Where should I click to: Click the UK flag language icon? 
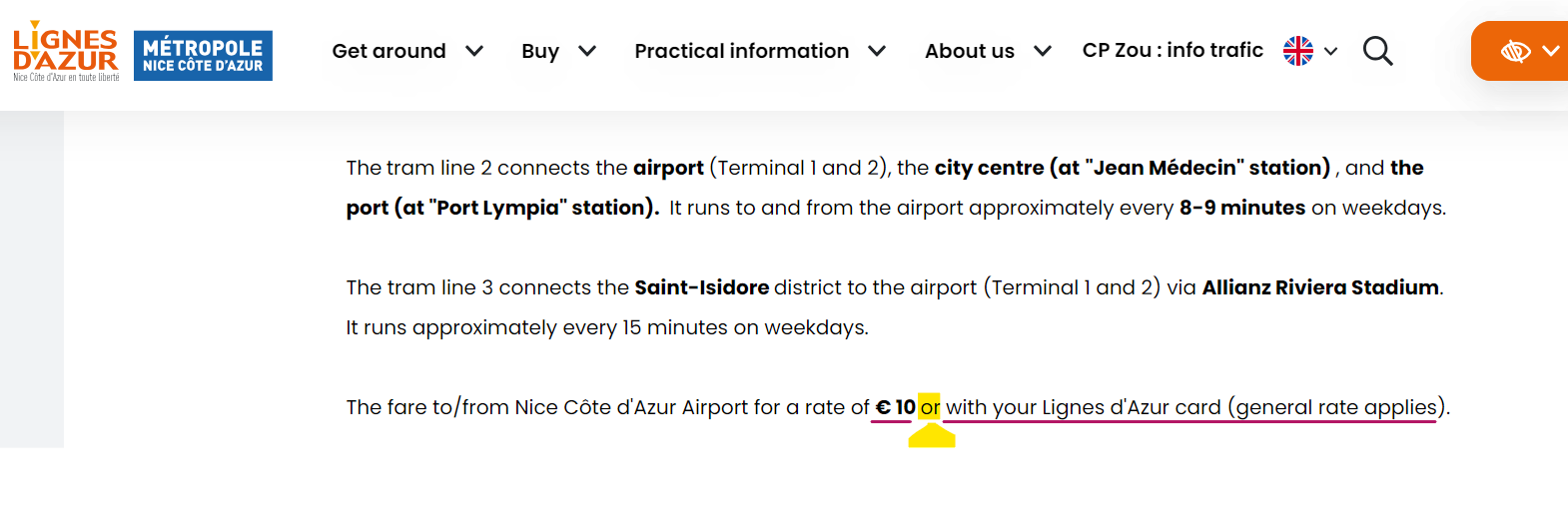pyautogui.click(x=1298, y=51)
